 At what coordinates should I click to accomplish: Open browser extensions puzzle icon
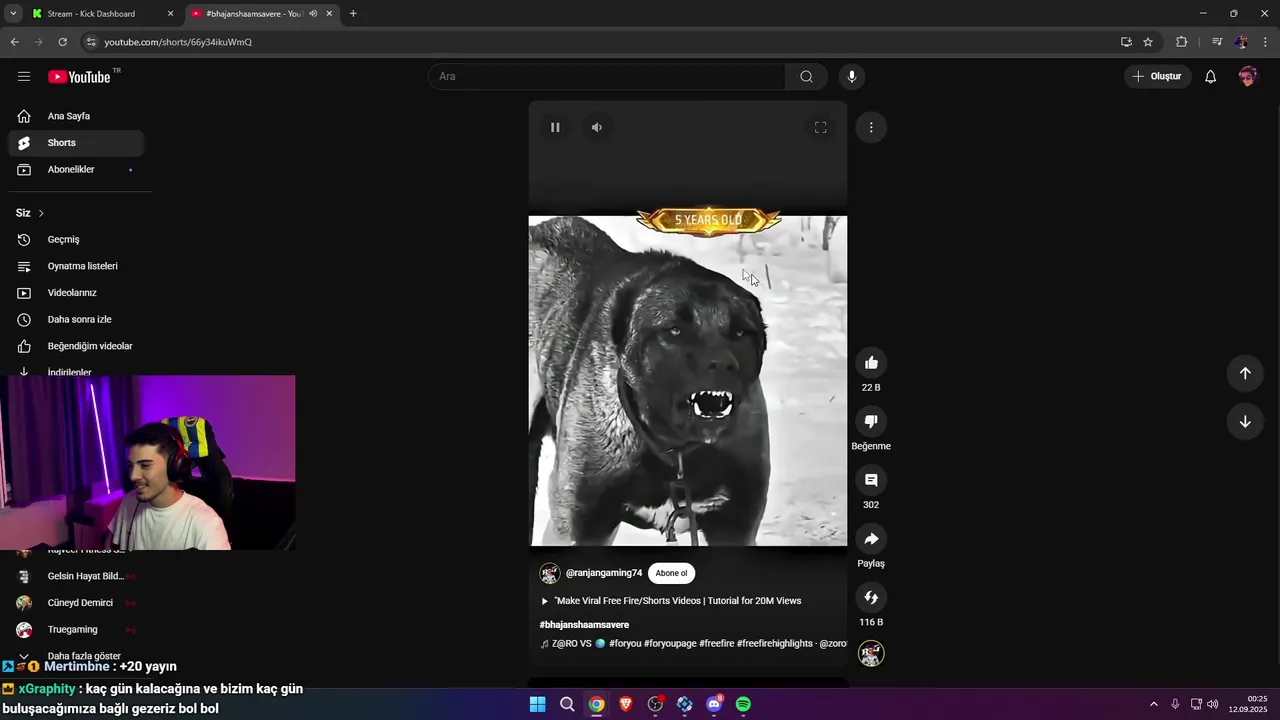click(1182, 42)
